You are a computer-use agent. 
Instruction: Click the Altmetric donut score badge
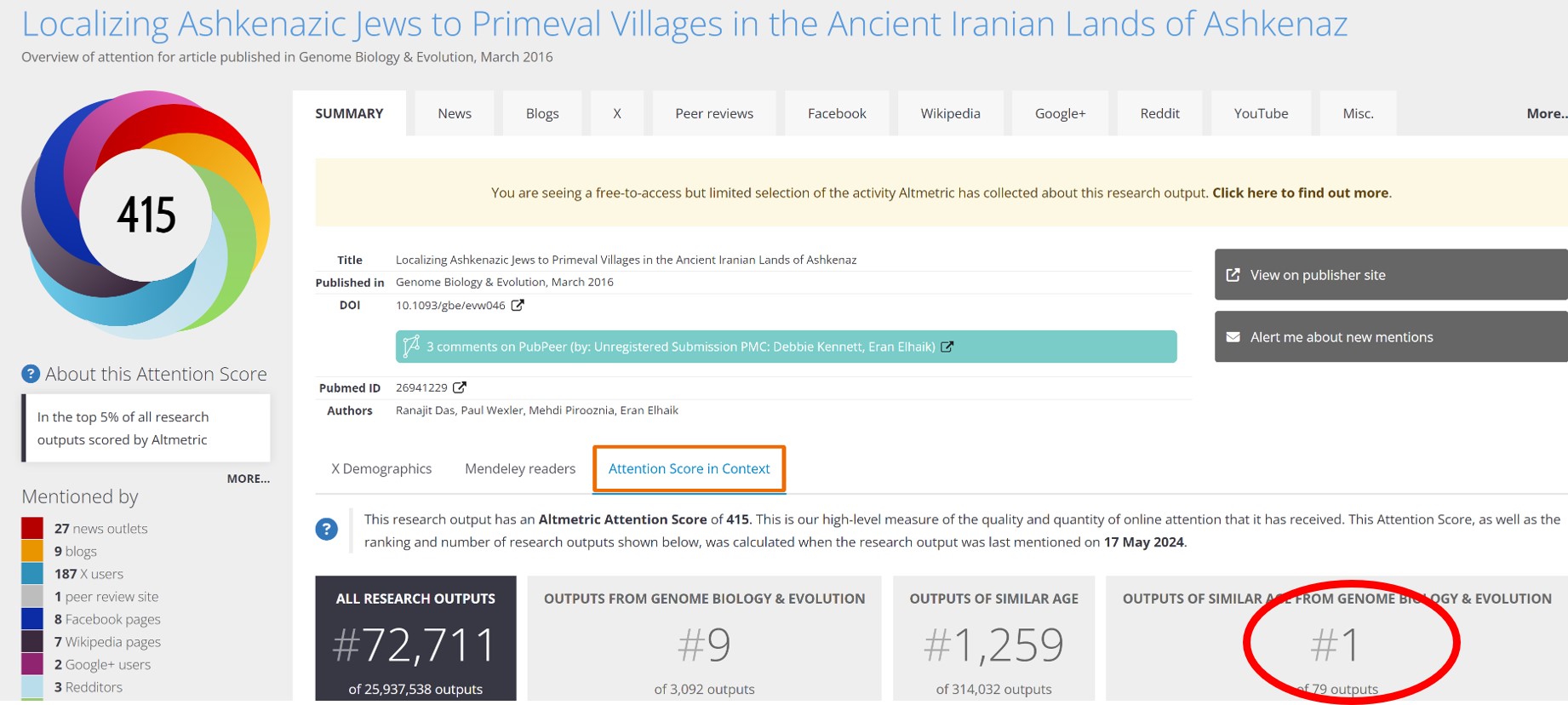146,214
